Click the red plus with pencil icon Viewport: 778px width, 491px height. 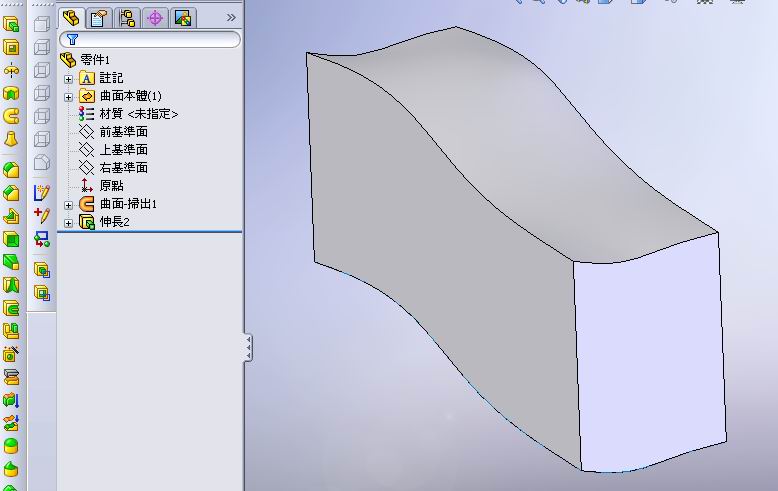(42, 215)
